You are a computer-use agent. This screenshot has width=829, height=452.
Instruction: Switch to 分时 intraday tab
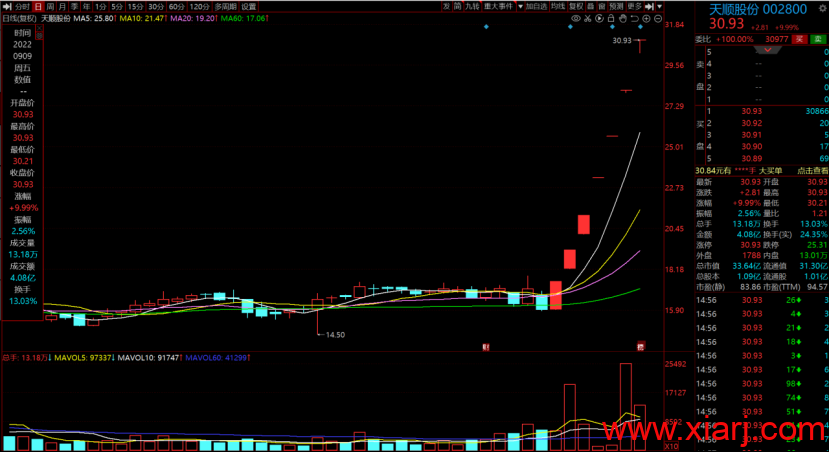(22, 6)
